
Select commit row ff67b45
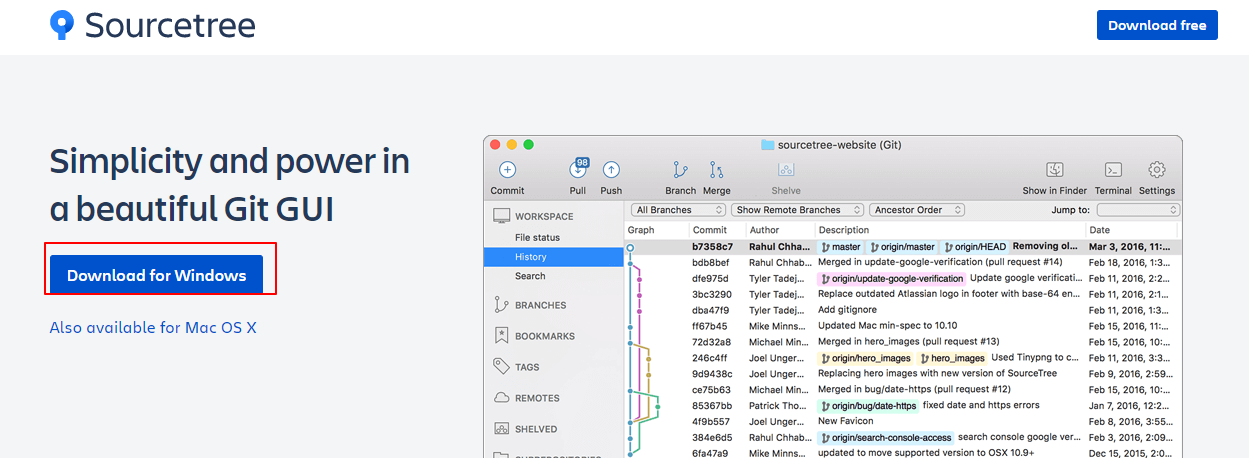coord(903,326)
